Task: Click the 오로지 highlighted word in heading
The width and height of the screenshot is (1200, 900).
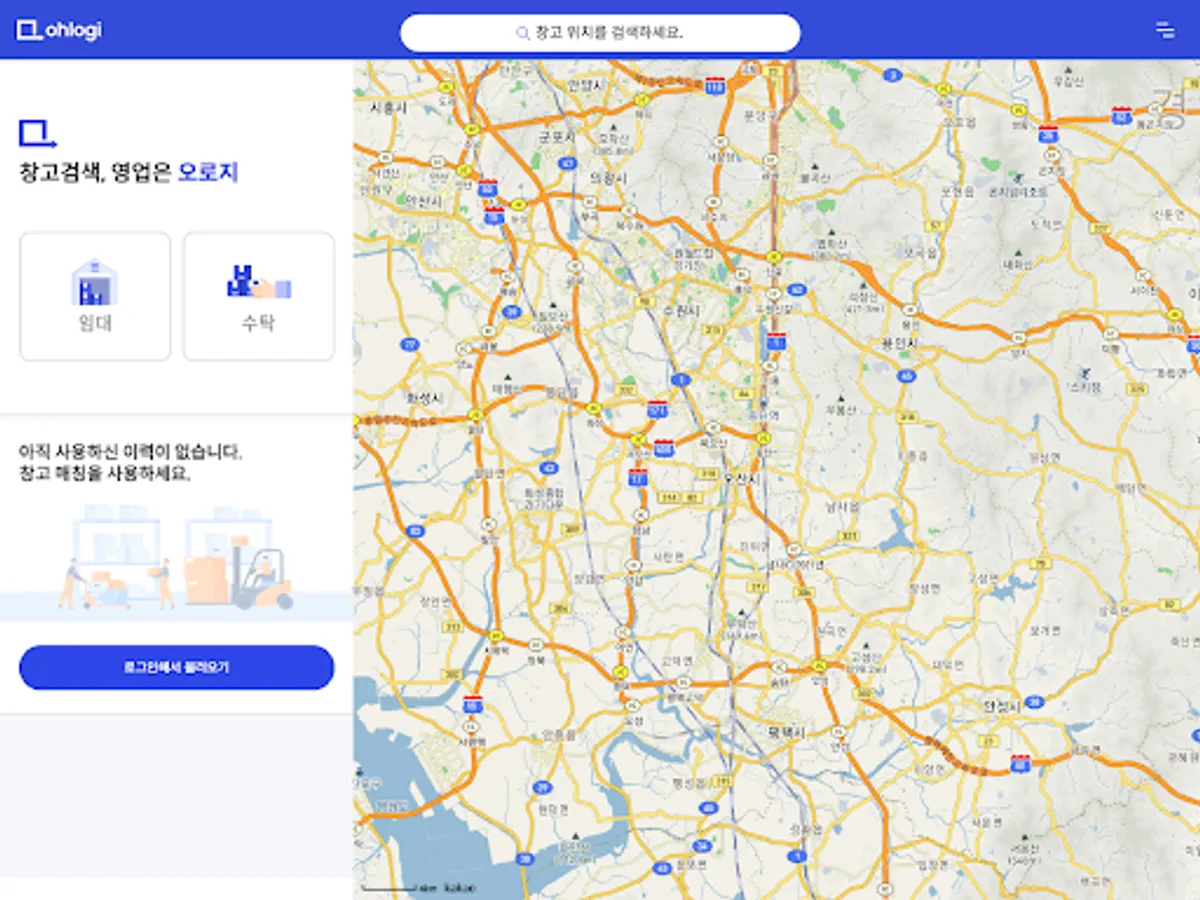Action: click(x=208, y=172)
